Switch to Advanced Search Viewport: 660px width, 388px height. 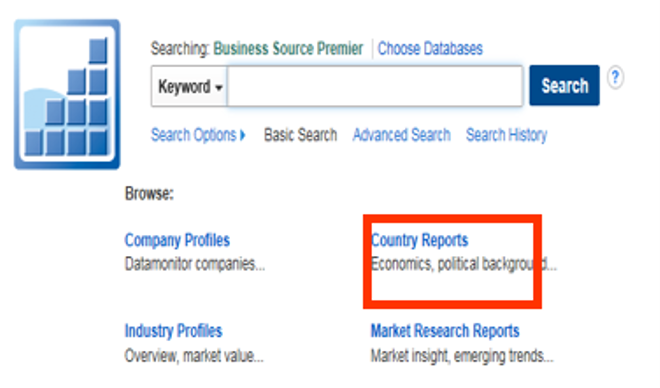click(x=402, y=135)
